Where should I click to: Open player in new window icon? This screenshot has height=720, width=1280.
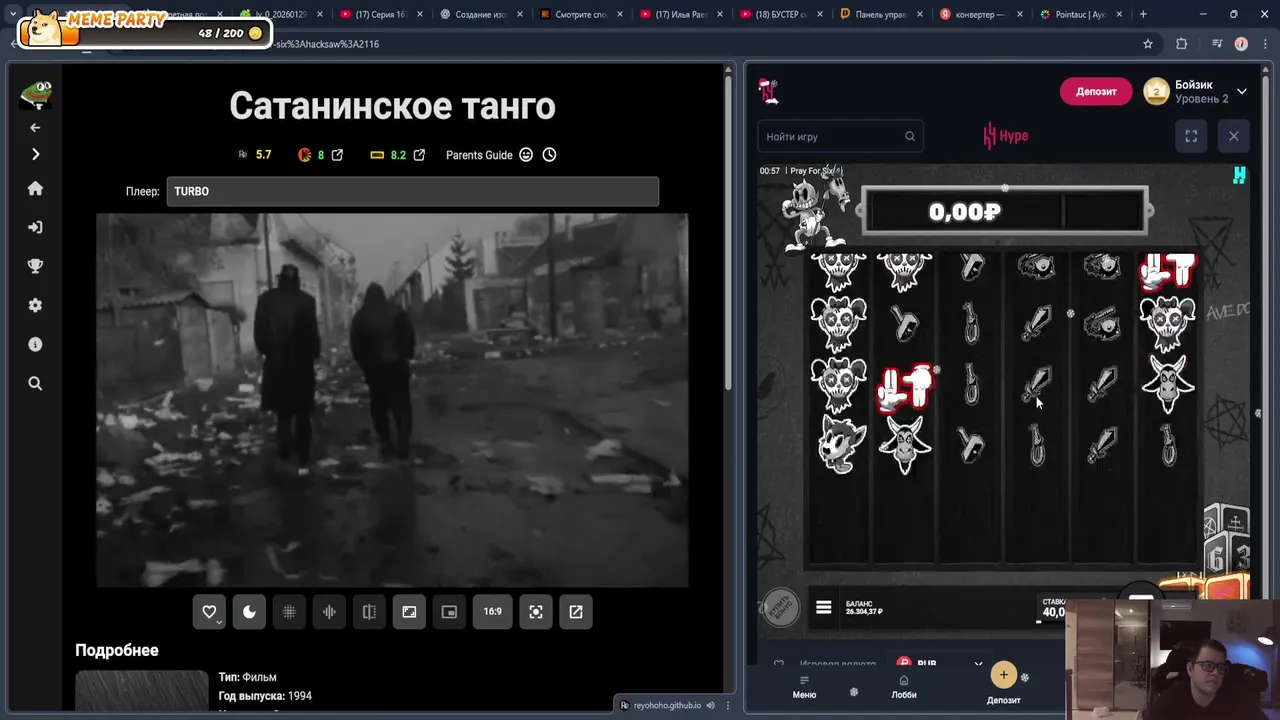click(x=576, y=612)
